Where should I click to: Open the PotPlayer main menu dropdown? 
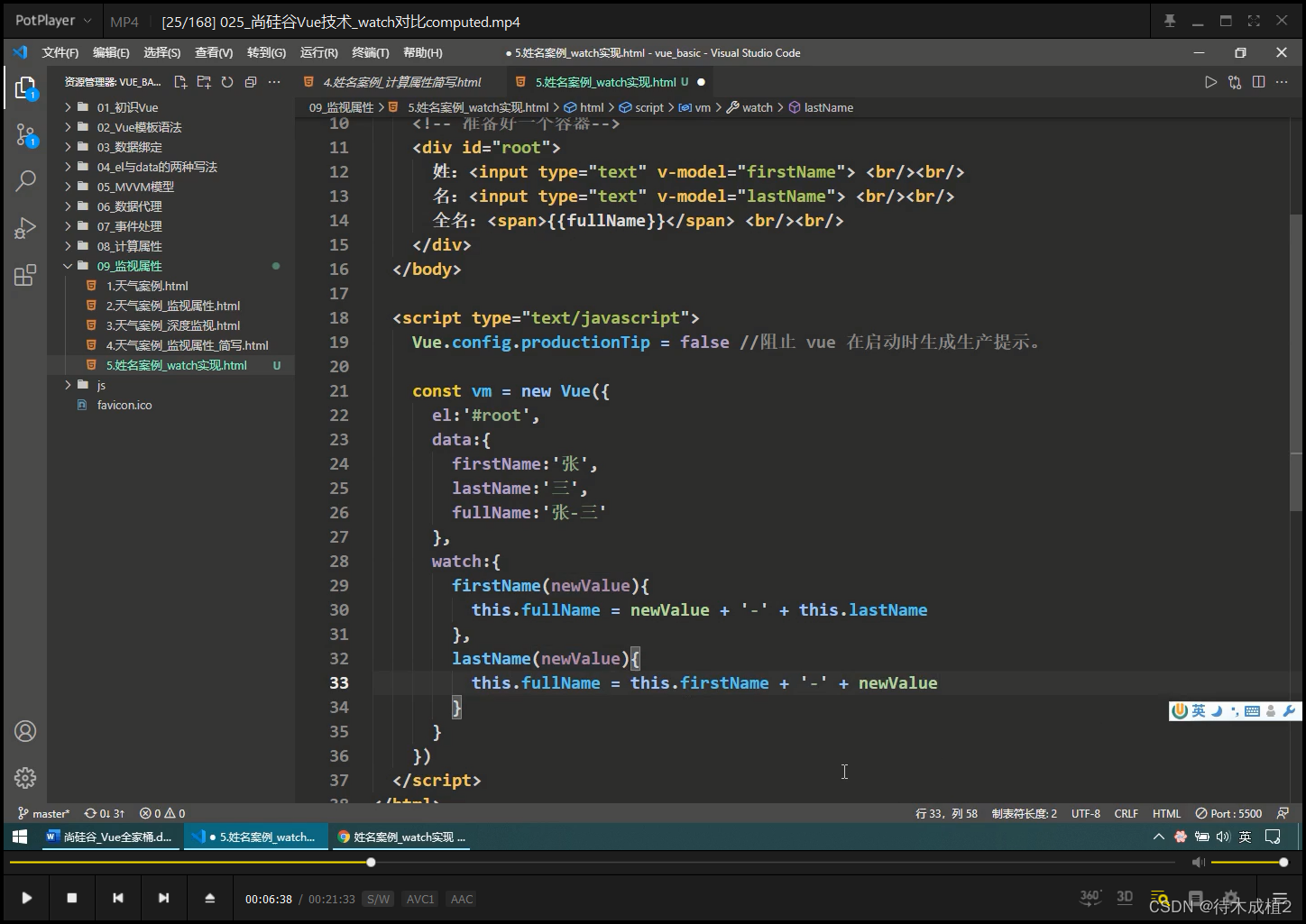pos(53,21)
